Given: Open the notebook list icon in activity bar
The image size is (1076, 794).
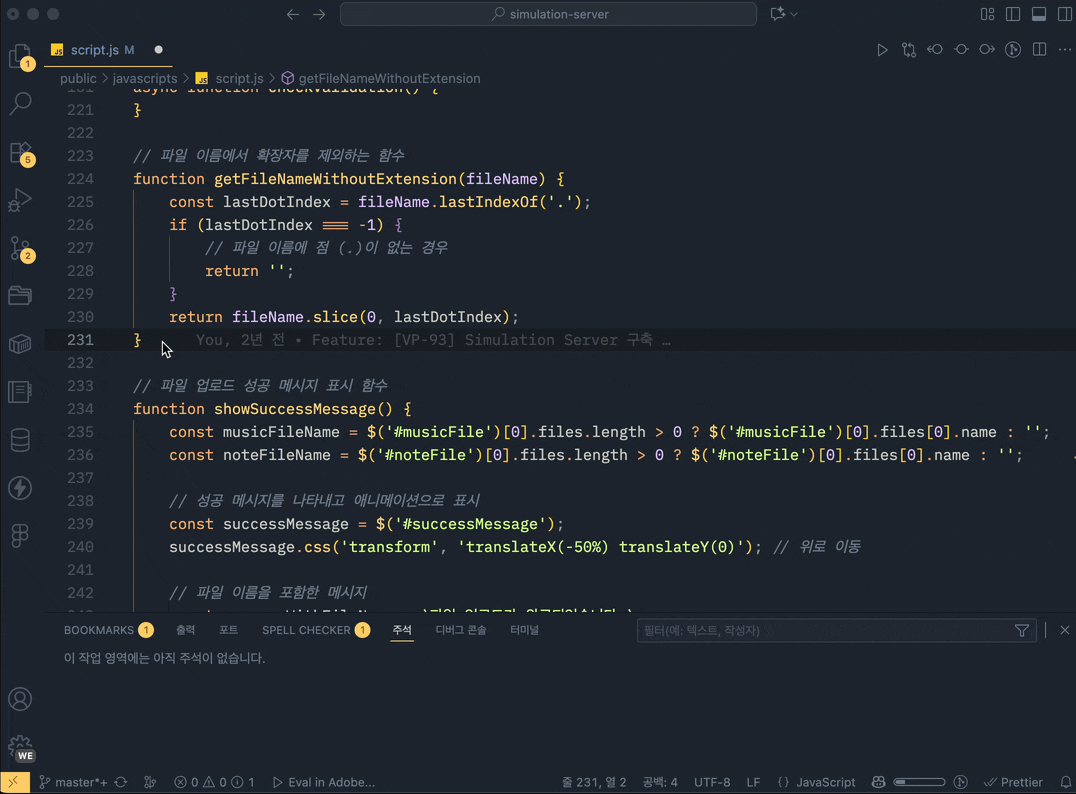Looking at the screenshot, I should tap(20, 392).
